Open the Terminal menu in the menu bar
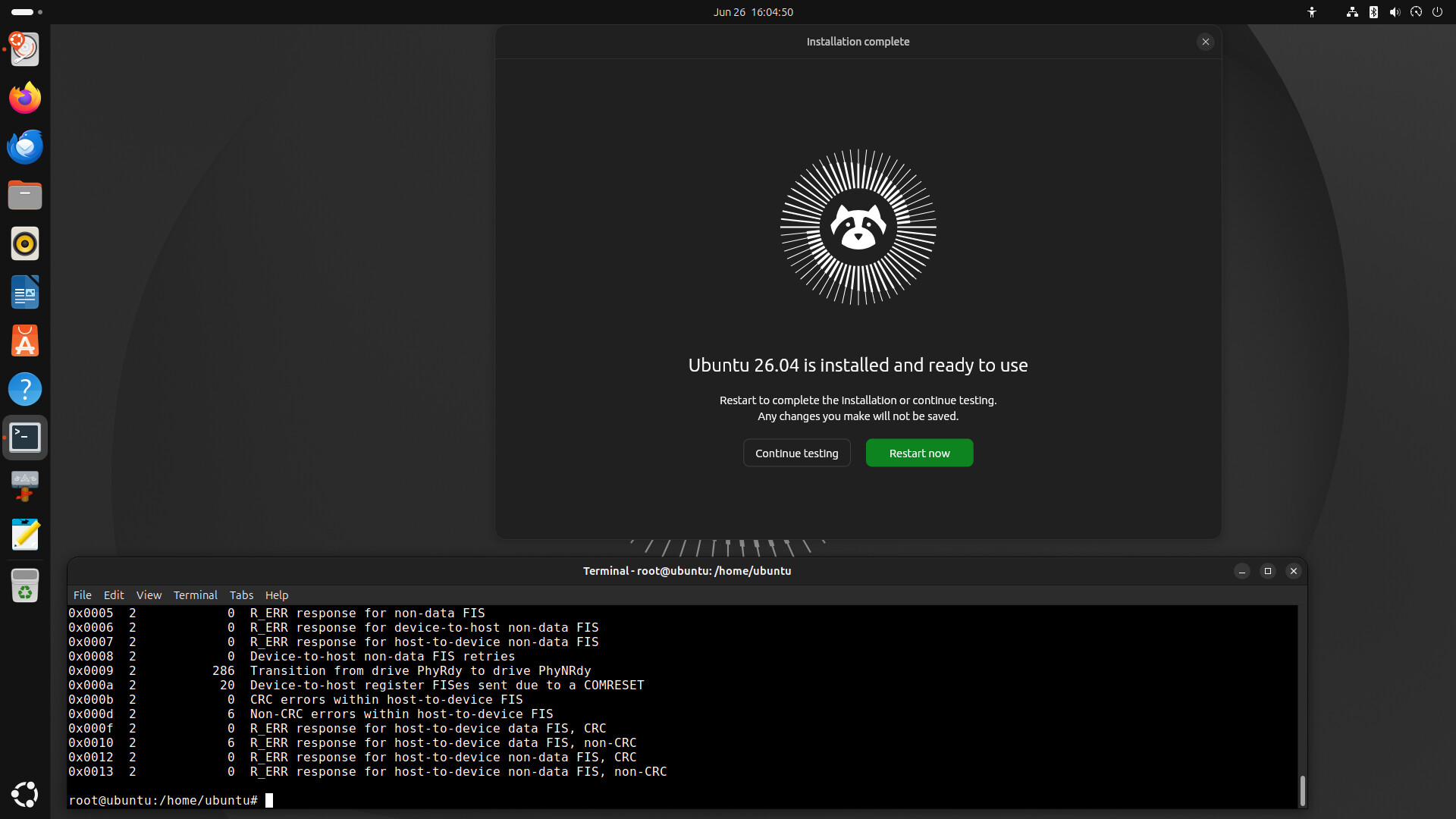 [196, 595]
